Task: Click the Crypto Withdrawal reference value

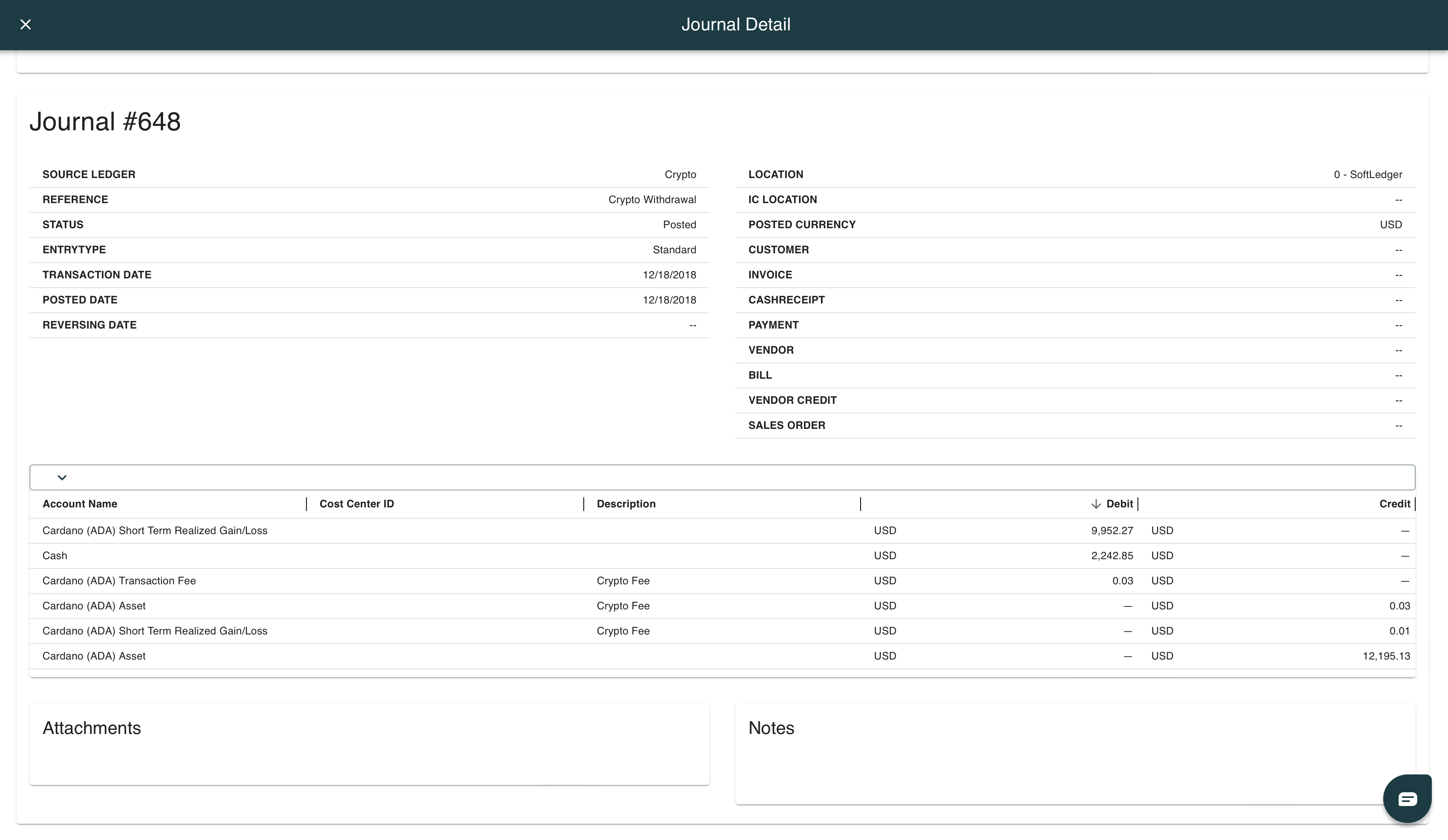Action: click(652, 199)
